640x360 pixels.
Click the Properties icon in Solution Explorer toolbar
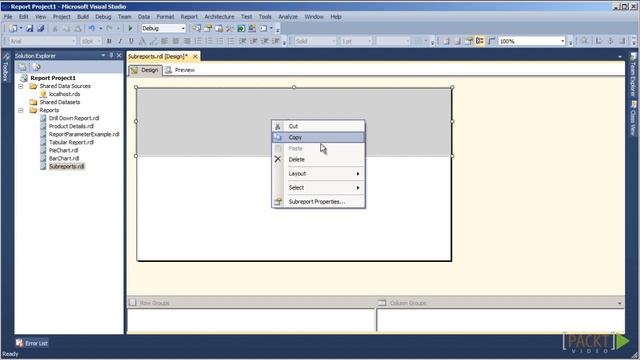pyautogui.click(x=22, y=67)
